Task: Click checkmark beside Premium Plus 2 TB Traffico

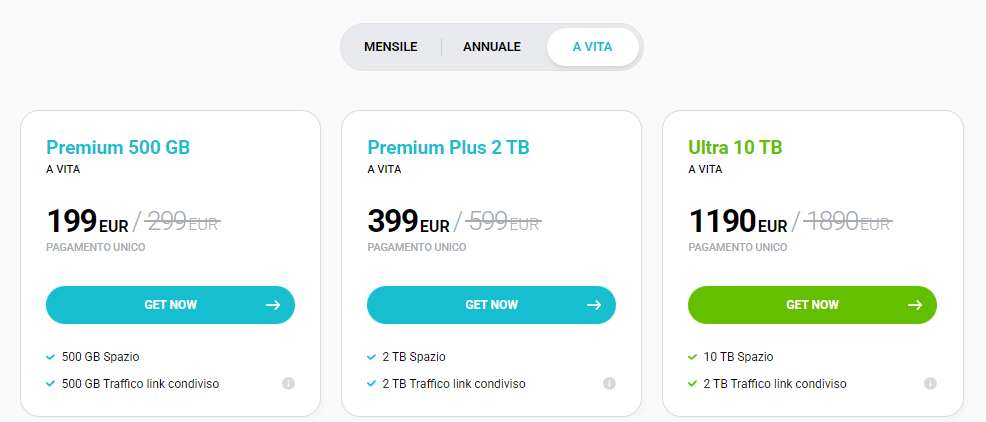Action: pos(372,384)
